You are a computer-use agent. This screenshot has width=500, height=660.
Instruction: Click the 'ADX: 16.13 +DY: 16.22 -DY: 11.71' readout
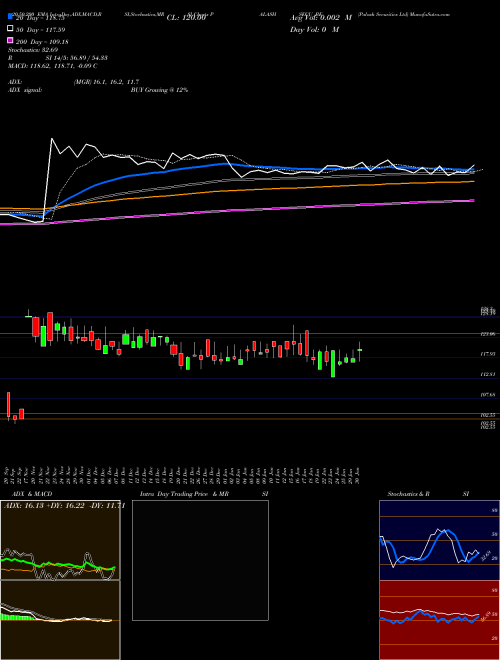coord(64,506)
